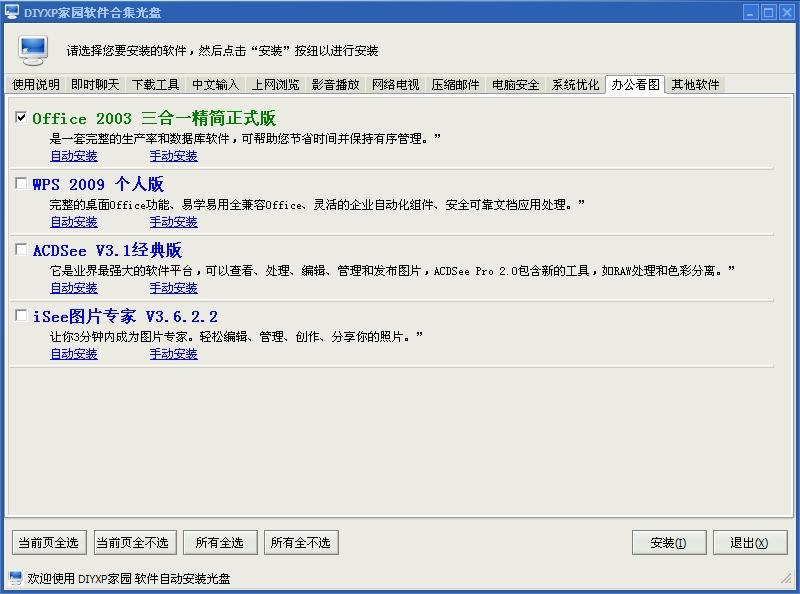This screenshot has height=594, width=800.
Task: Select the 电脑安全 tab
Action: point(515,84)
